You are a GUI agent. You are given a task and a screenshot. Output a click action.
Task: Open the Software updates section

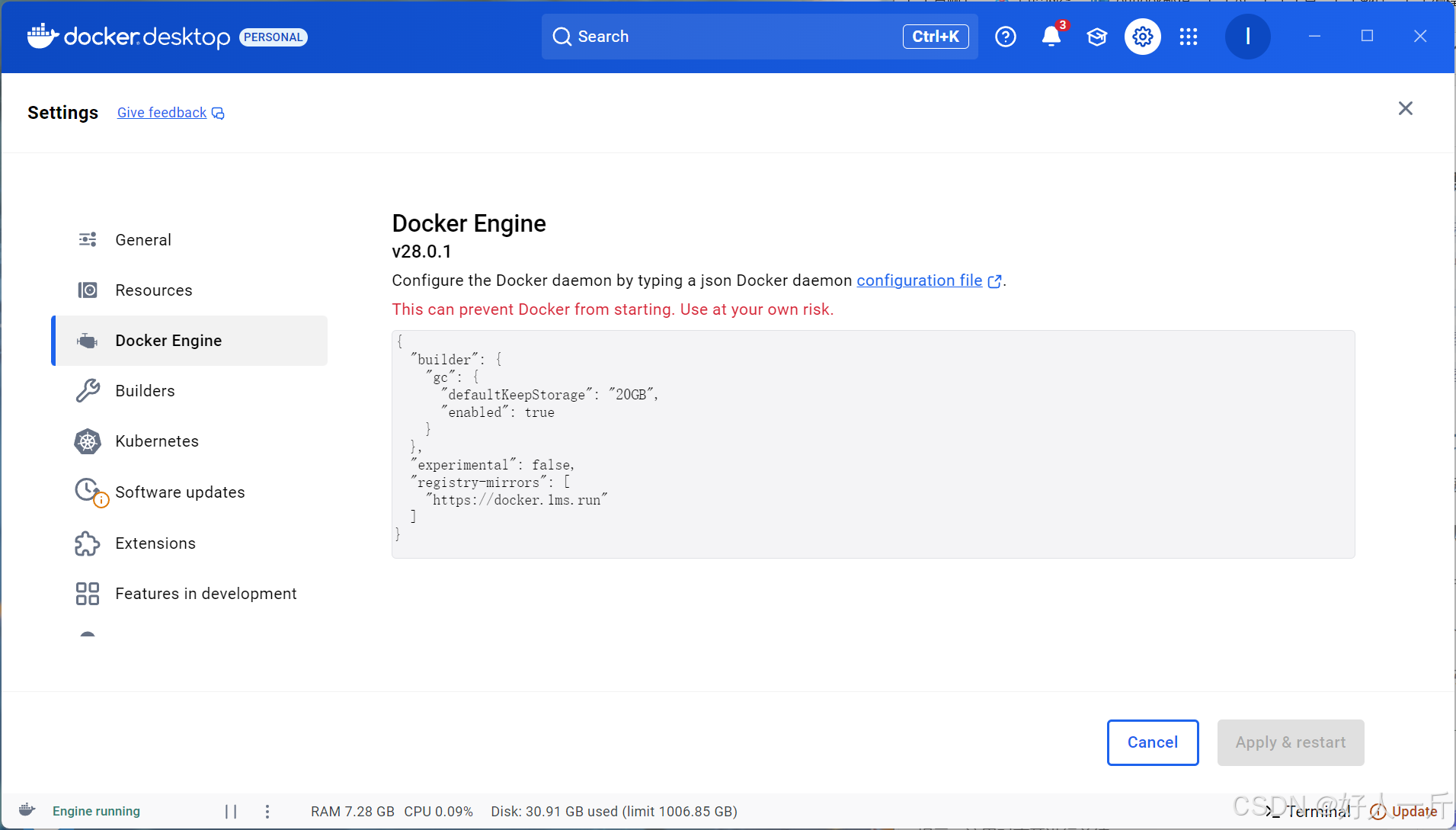tap(190, 492)
